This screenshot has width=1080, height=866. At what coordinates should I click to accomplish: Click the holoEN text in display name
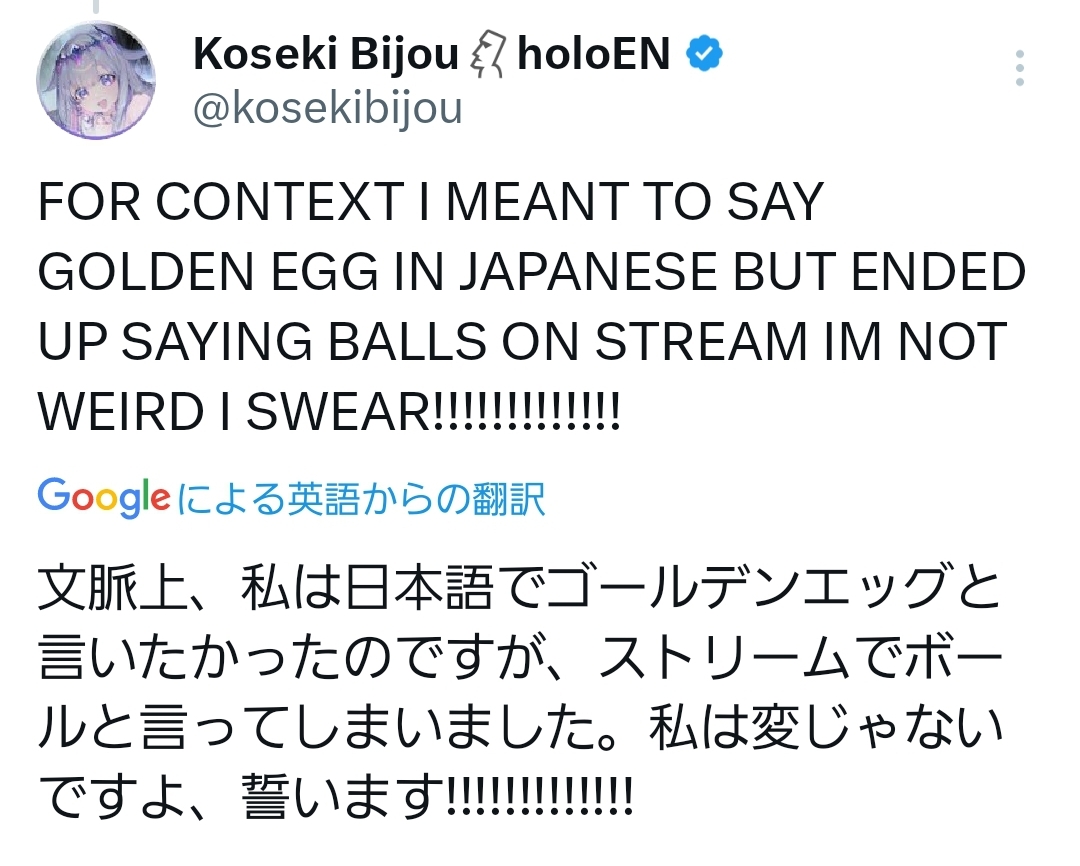594,54
